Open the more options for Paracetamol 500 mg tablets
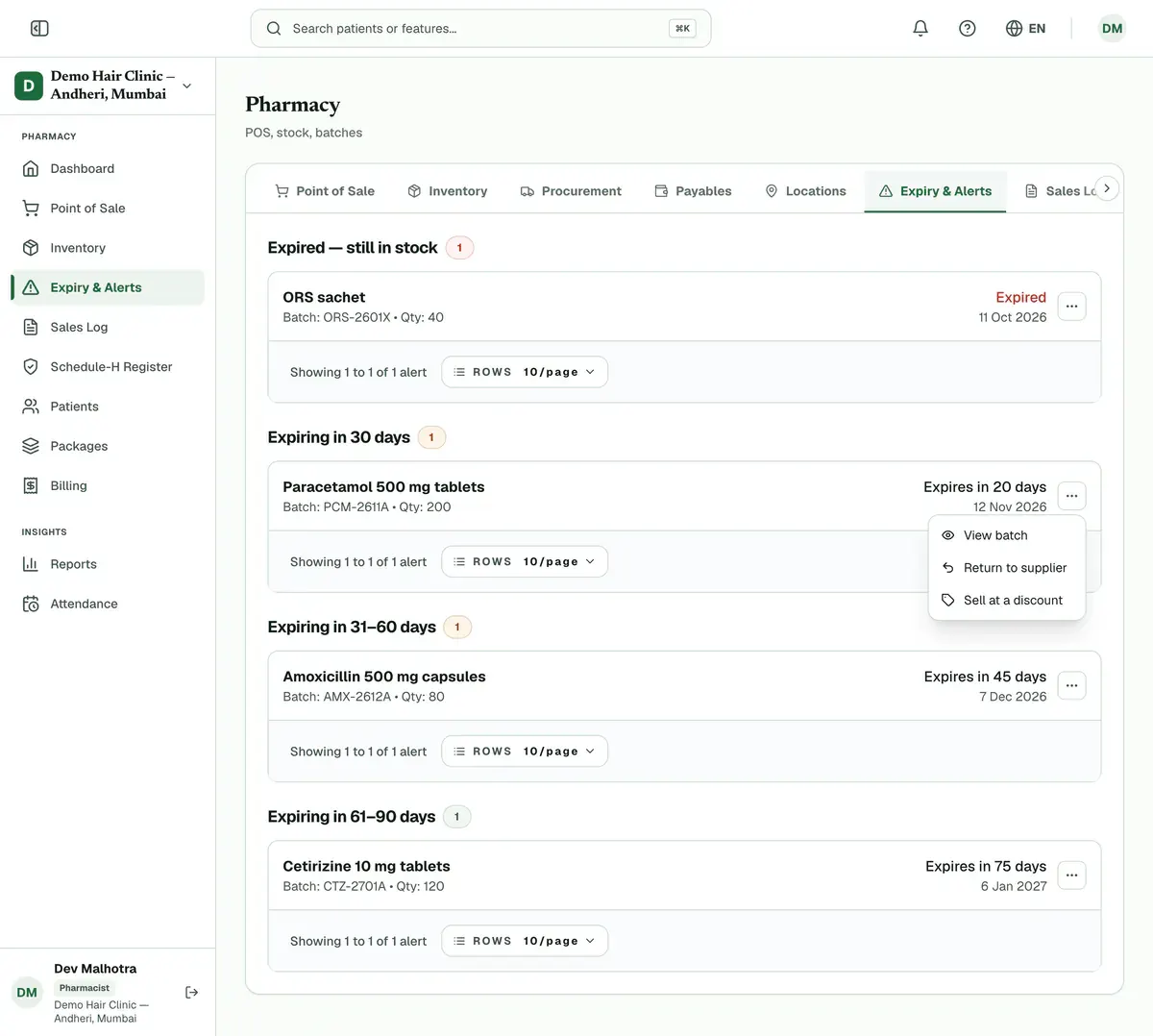1153x1036 pixels. point(1071,496)
